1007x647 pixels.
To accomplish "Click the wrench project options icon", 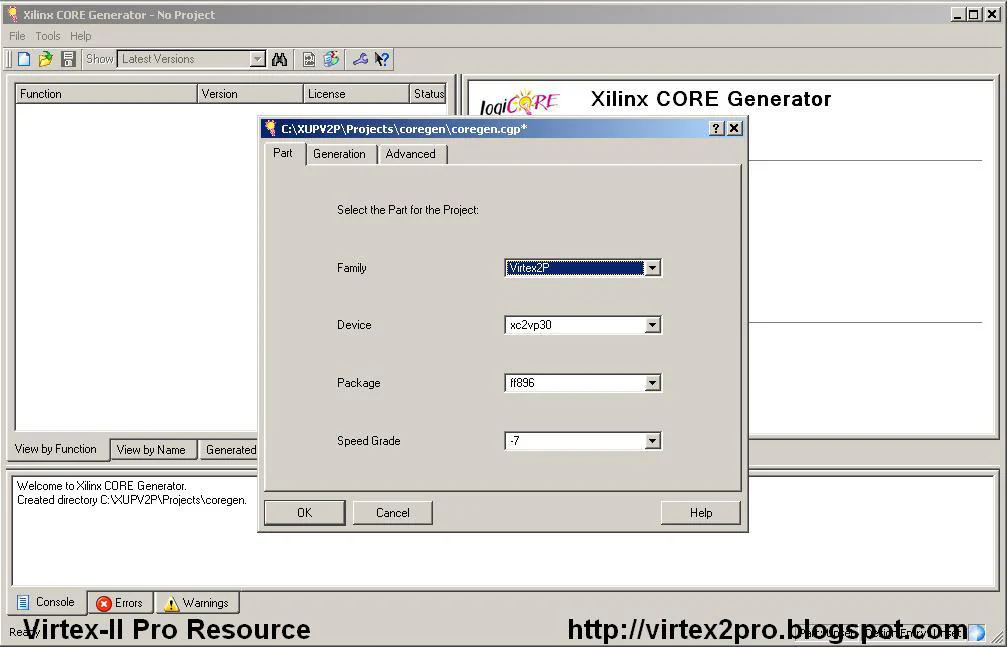I will click(x=360, y=60).
